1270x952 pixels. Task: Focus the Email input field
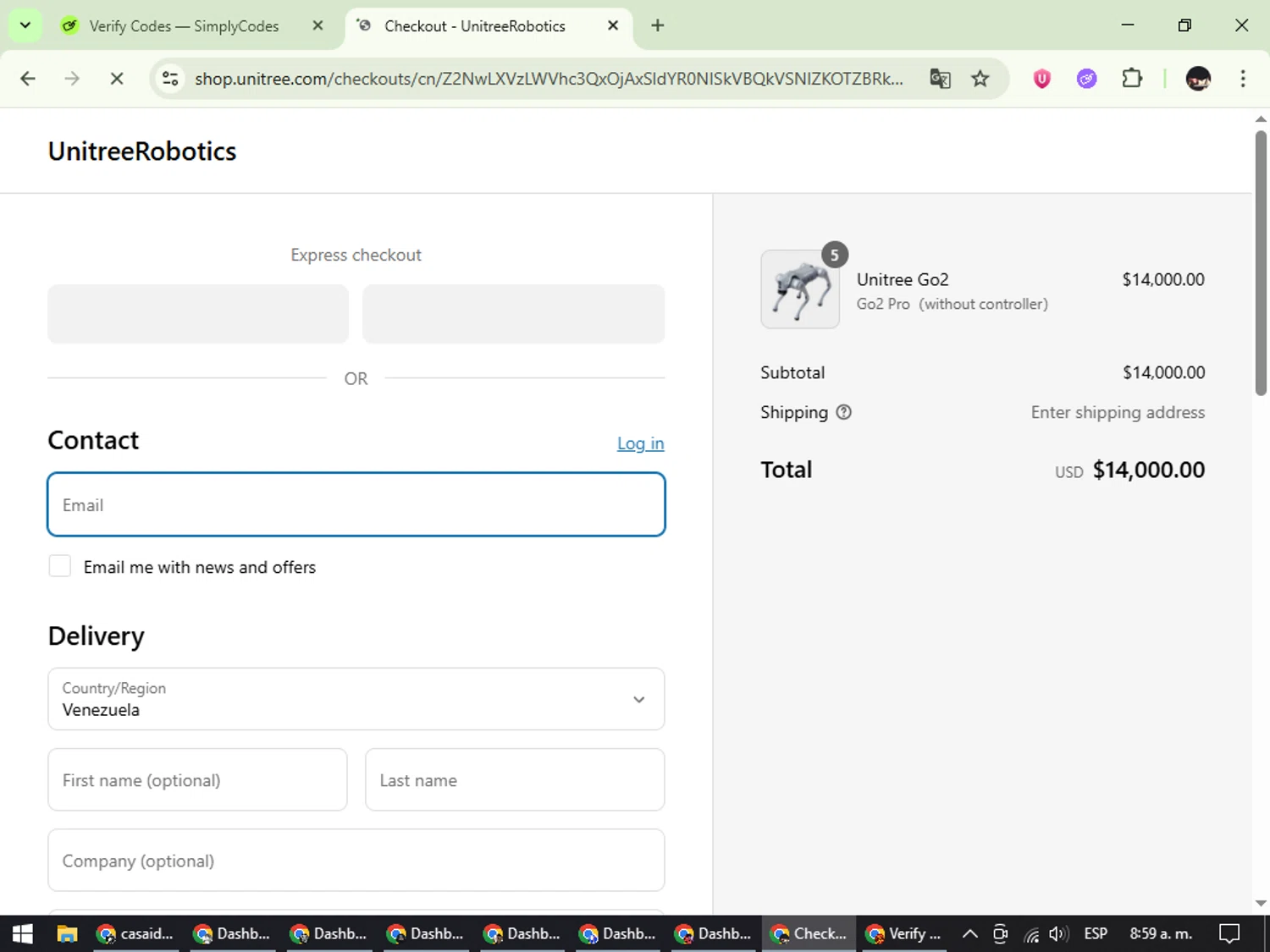(x=356, y=504)
